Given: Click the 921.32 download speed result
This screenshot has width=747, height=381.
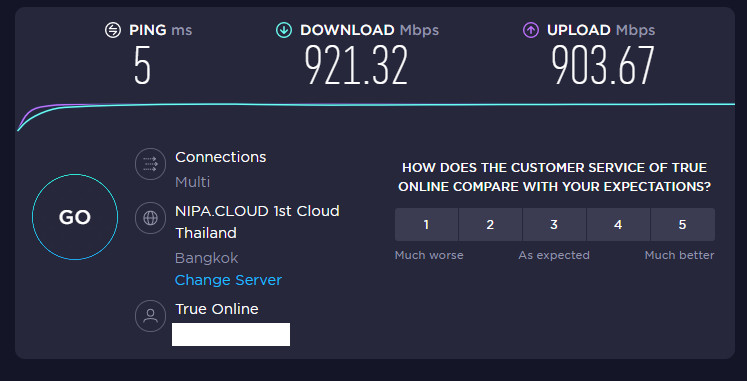Looking at the screenshot, I should [356, 65].
